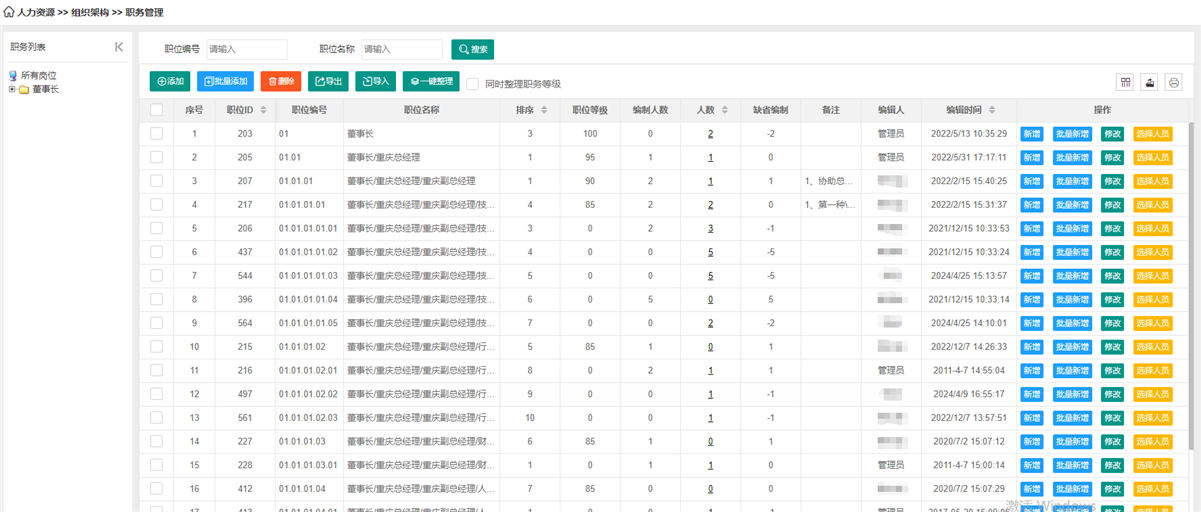Click the 所有岗位 root node icon
1201x512 pixels.
point(13,75)
